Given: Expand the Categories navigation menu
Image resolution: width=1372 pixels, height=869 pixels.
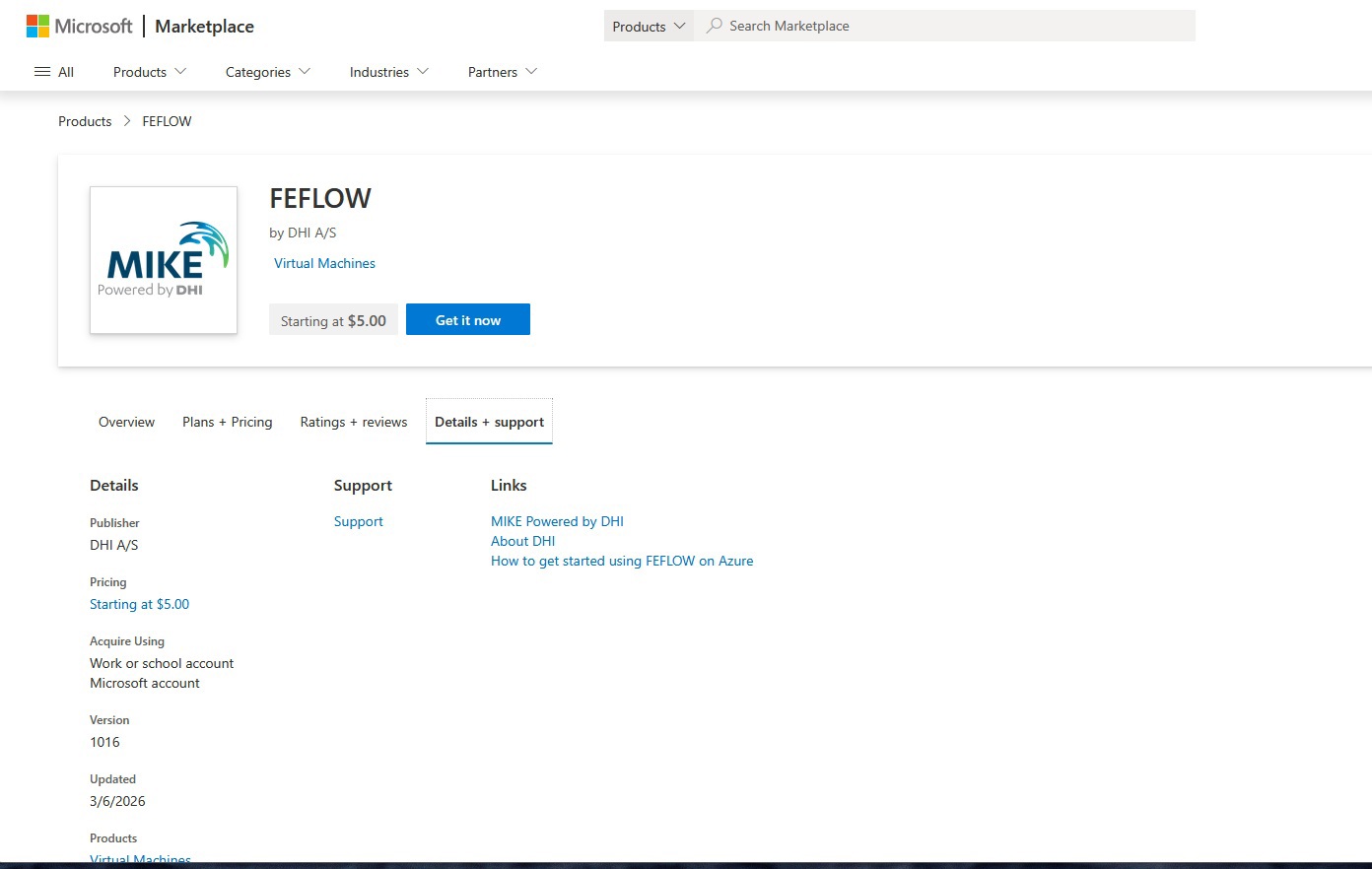Looking at the screenshot, I should [x=268, y=72].
